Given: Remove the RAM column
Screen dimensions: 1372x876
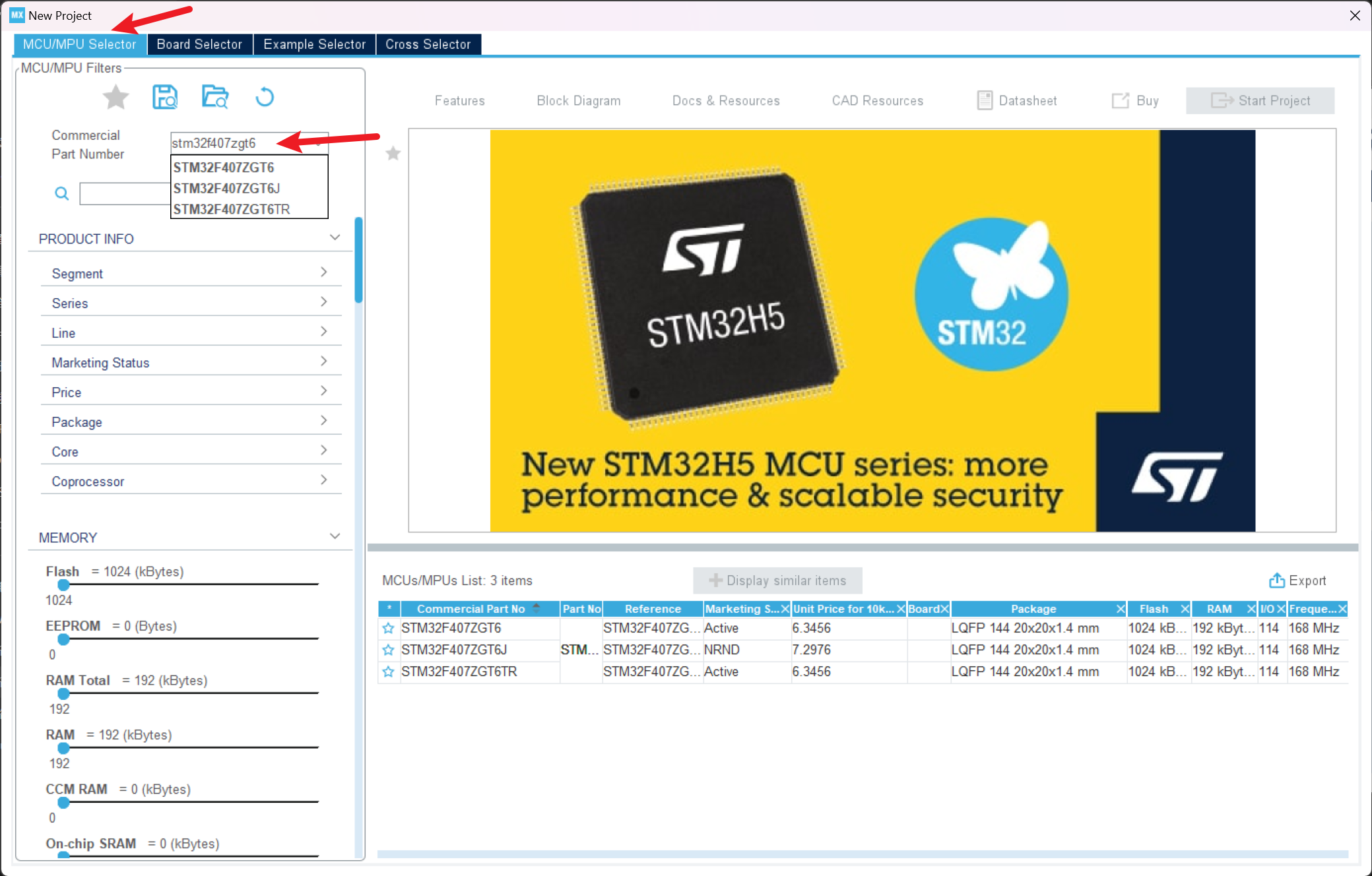Looking at the screenshot, I should (1251, 609).
